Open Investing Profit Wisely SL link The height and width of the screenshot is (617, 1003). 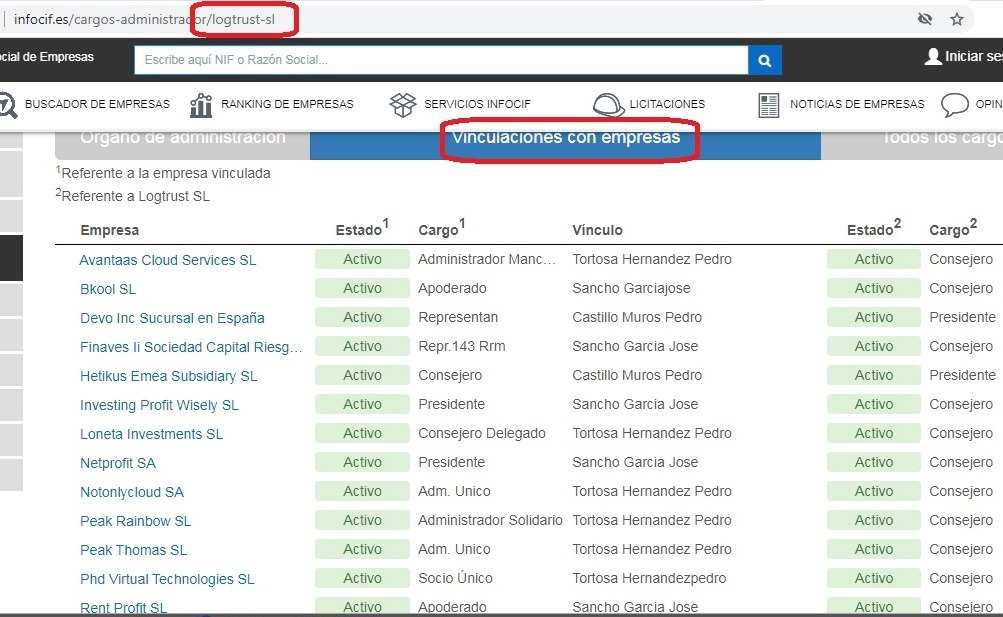click(x=159, y=405)
